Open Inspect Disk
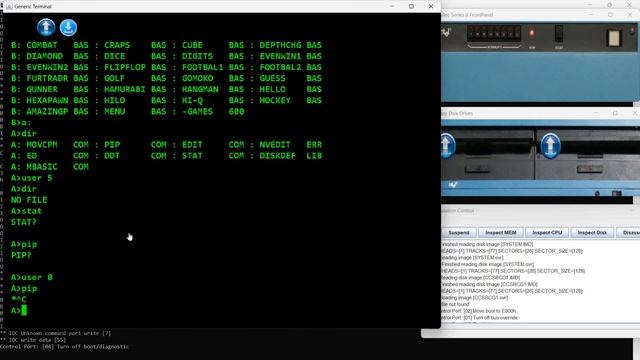This screenshot has height=360, width=640. pyautogui.click(x=592, y=233)
